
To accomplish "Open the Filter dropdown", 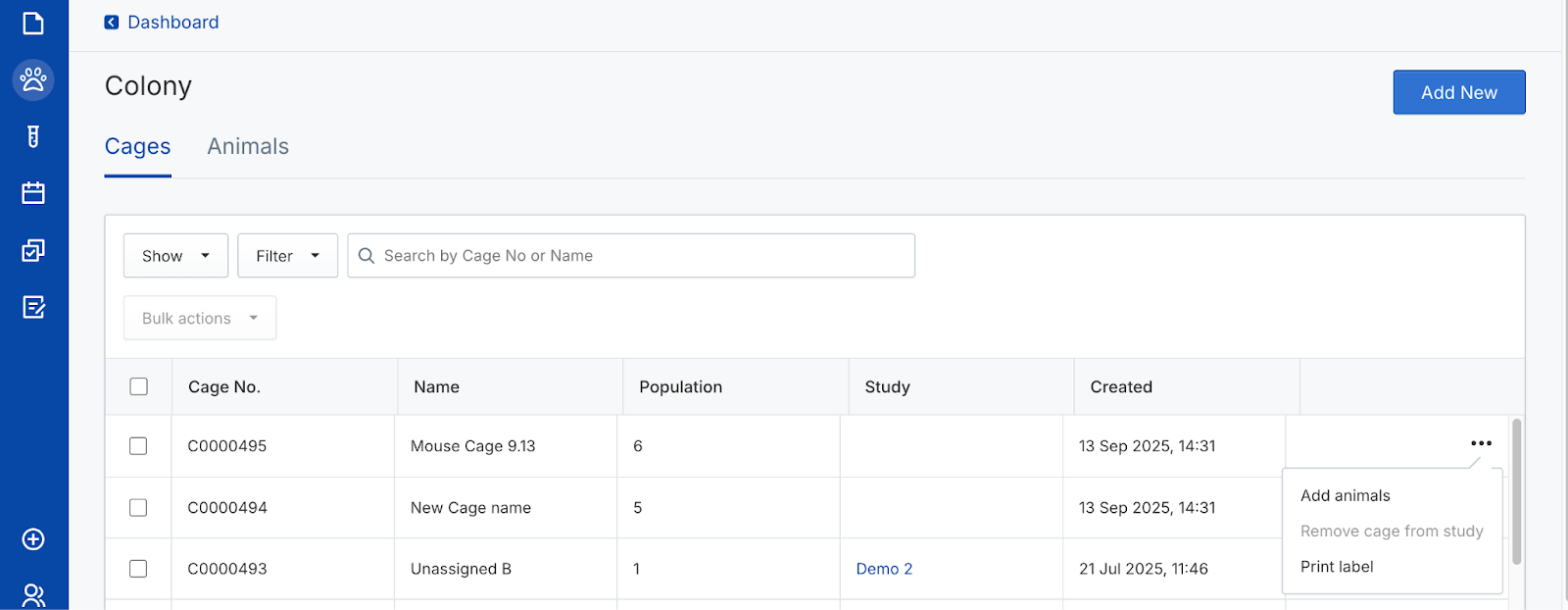I will point(287,256).
